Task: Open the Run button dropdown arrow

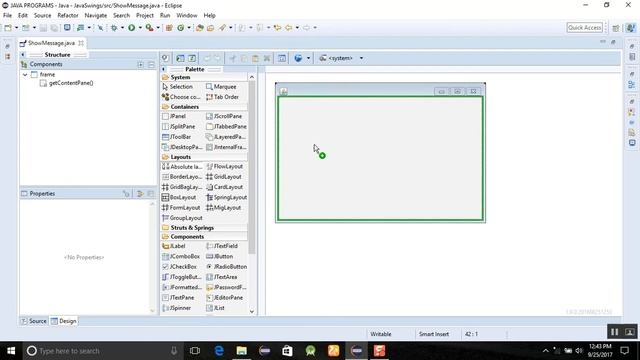Action: click(x=140, y=28)
